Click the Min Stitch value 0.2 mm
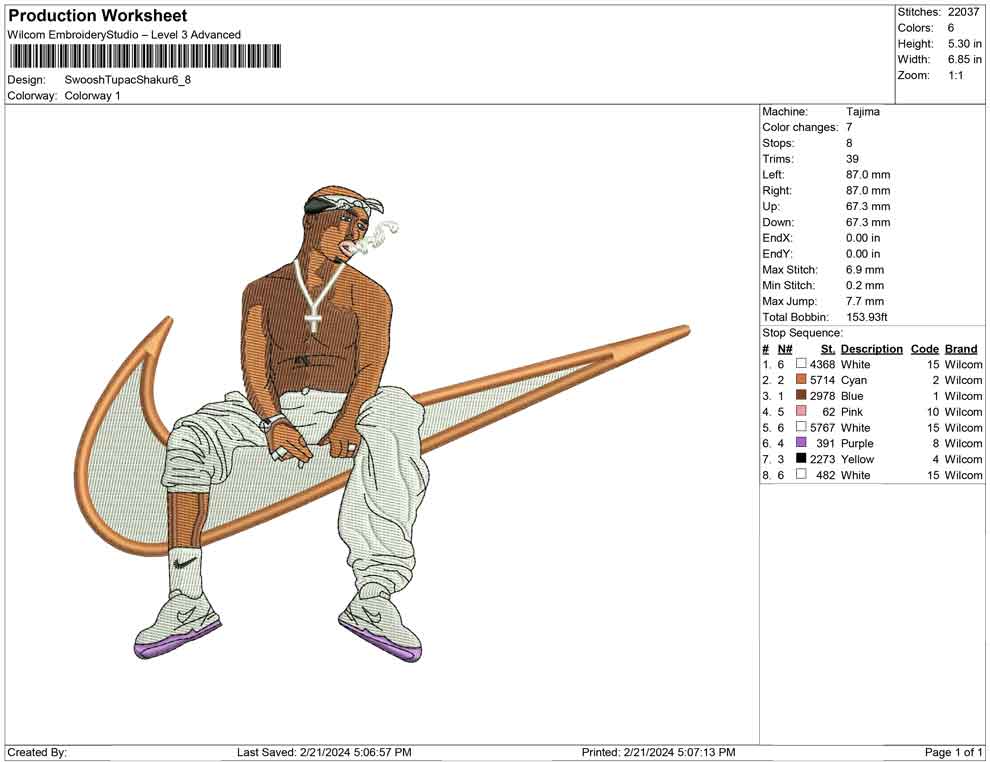Image resolution: width=990 pixels, height=762 pixels. 865,285
